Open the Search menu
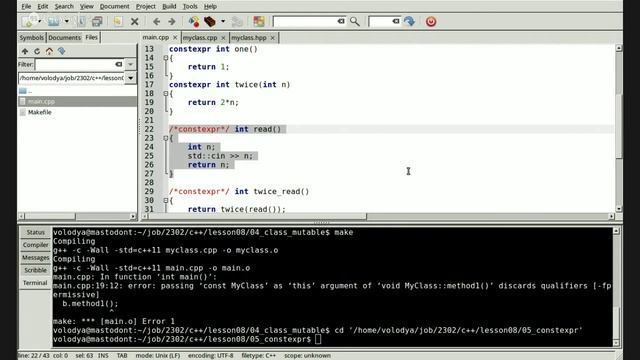The image size is (640, 360). (64, 7)
